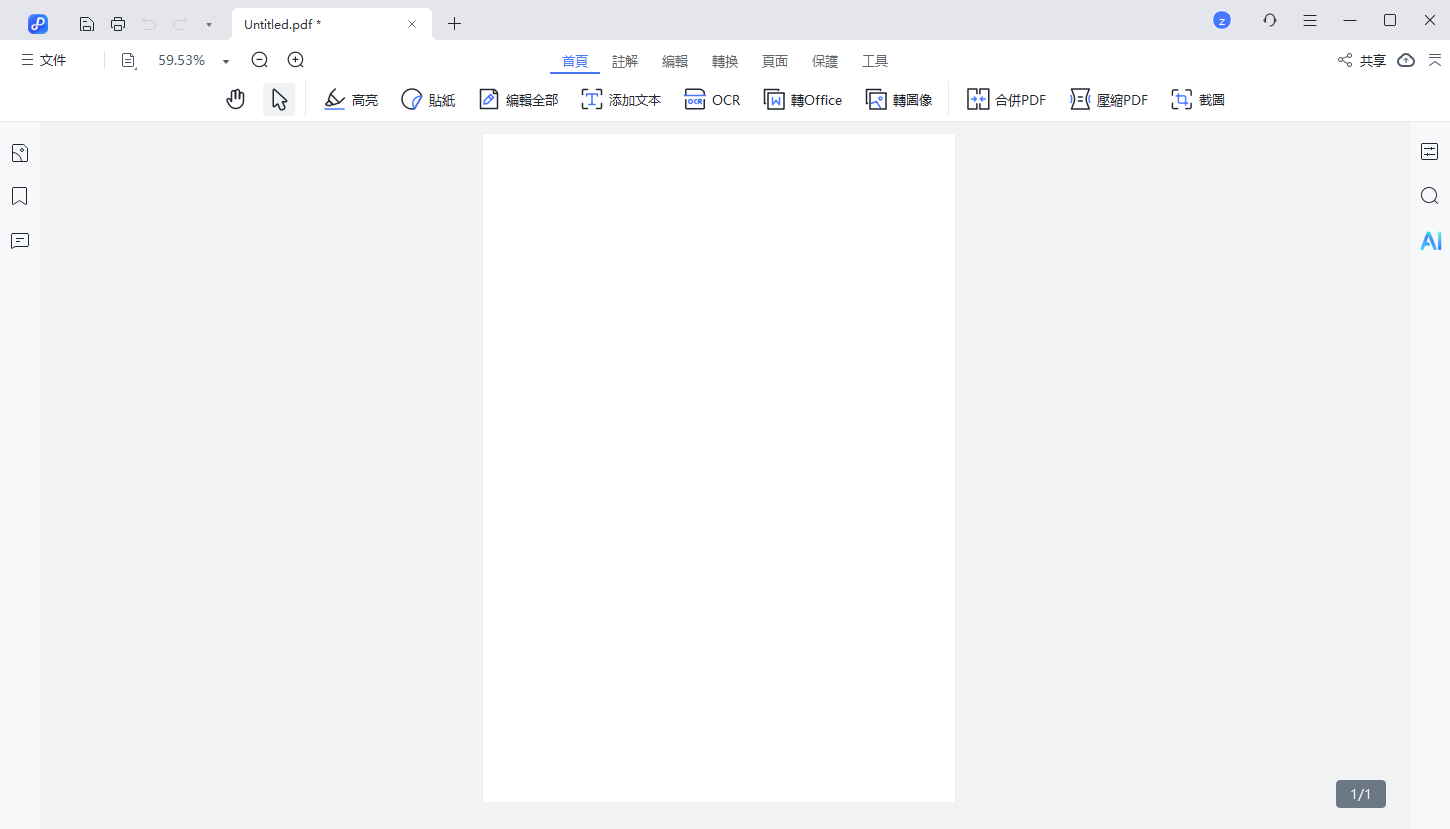Toggle the properties panel on right
Viewport: 1450px width, 829px height.
[x=1429, y=151]
